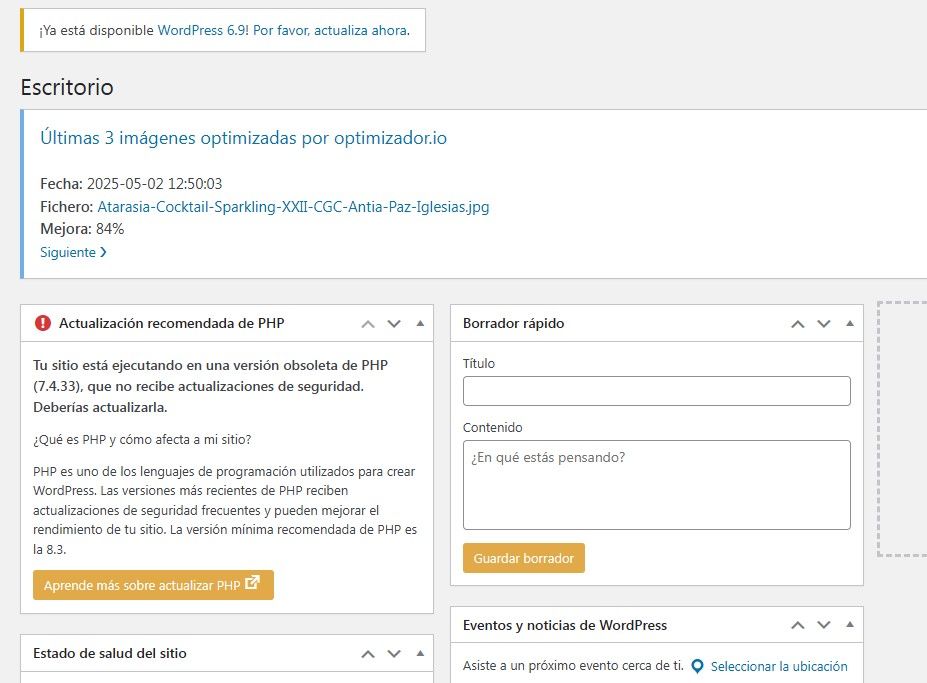This screenshot has height=683, width=927.
Task: Toggle Eventos y noticias de WordPress panel
Action: coord(850,625)
